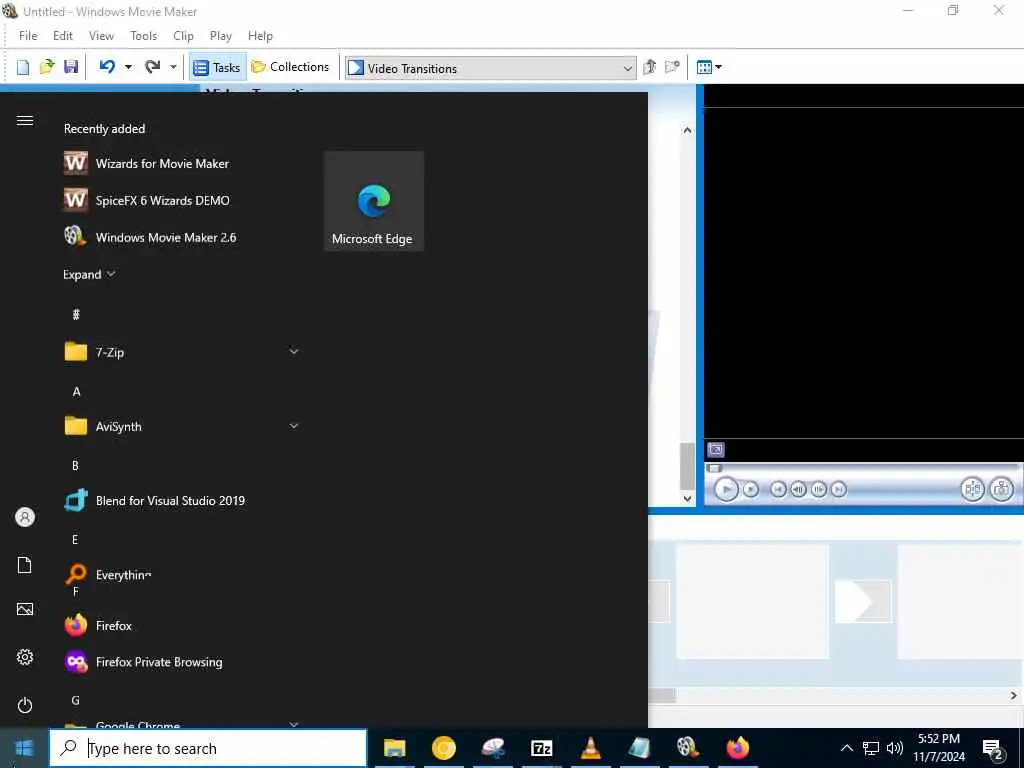This screenshot has width=1024, height=768.
Task: Click the New Project icon in toolbar
Action: click(23, 67)
